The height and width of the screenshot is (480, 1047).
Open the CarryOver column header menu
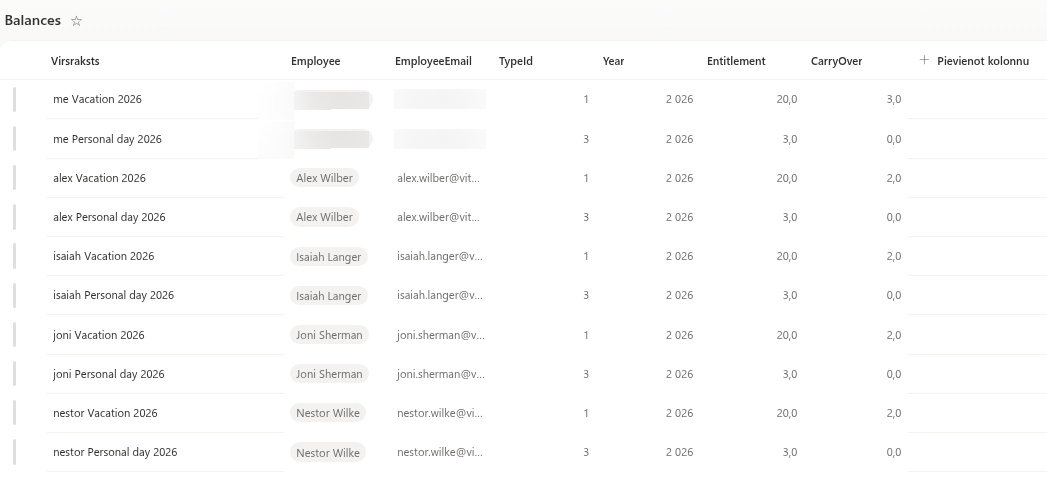pos(836,61)
